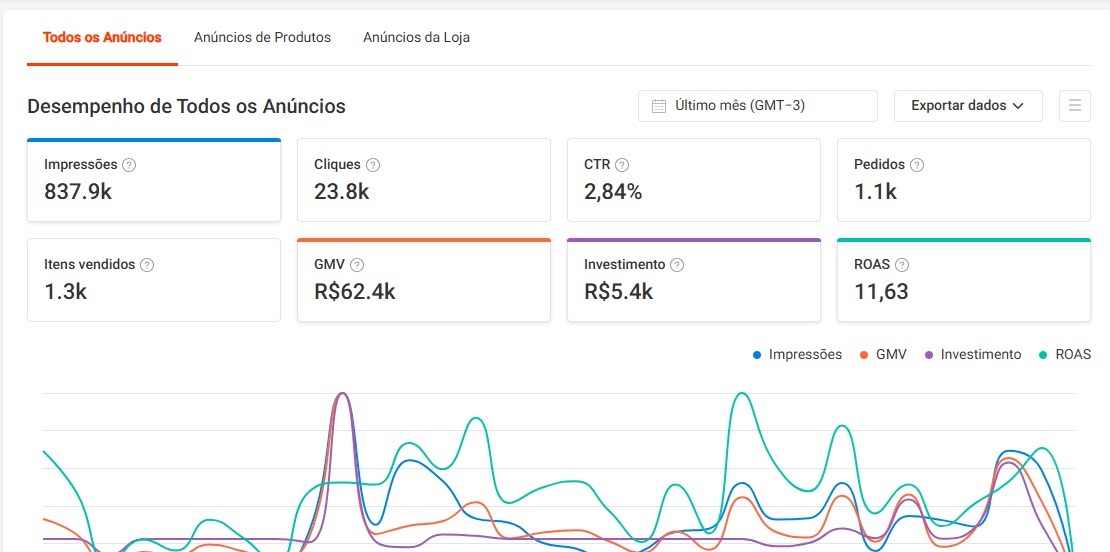
Task: Open the Último mês date range picker
Action: [x=757, y=106]
